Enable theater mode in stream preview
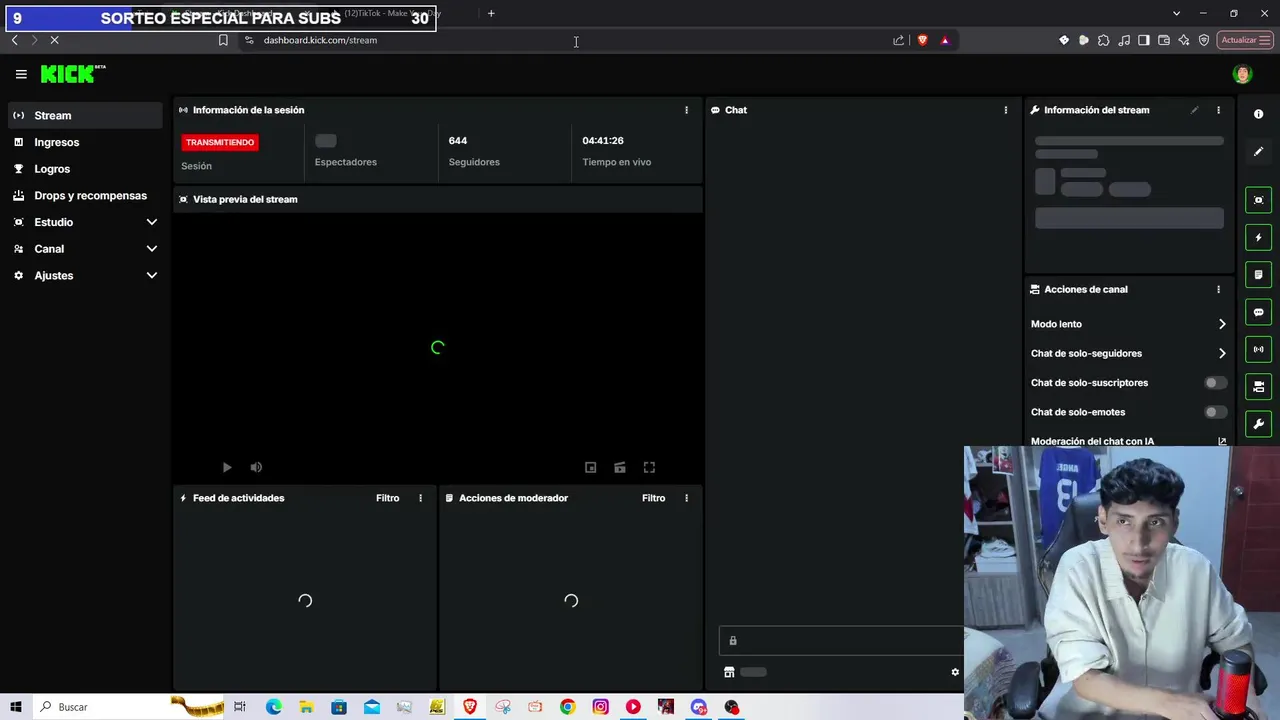Viewport: 1280px width, 720px height. [x=620, y=467]
